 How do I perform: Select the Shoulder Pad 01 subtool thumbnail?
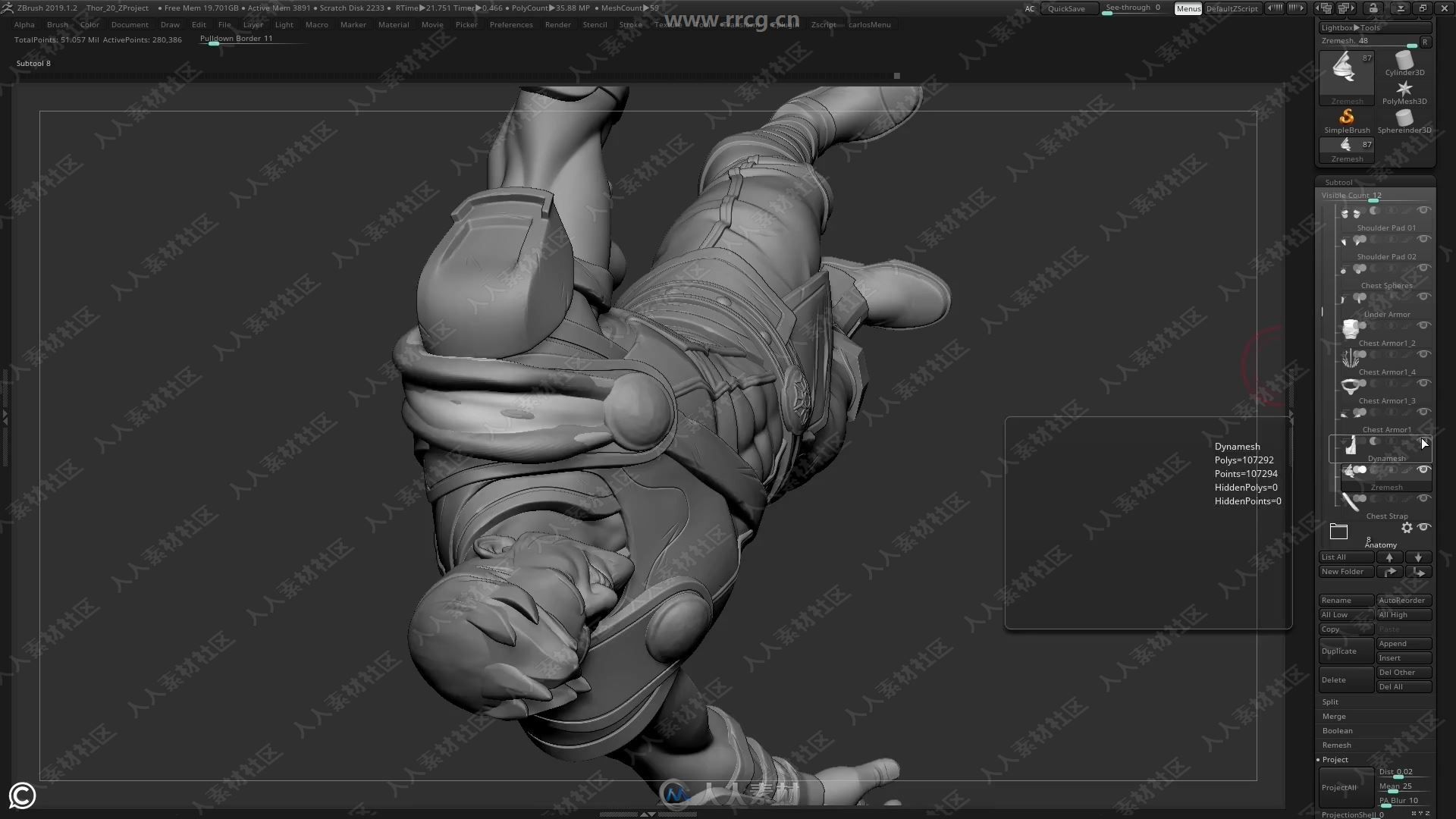(1350, 214)
